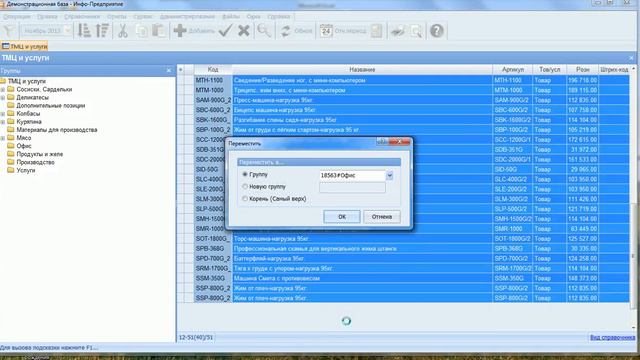
Task: Select the Производство folder
Action: coord(36,162)
